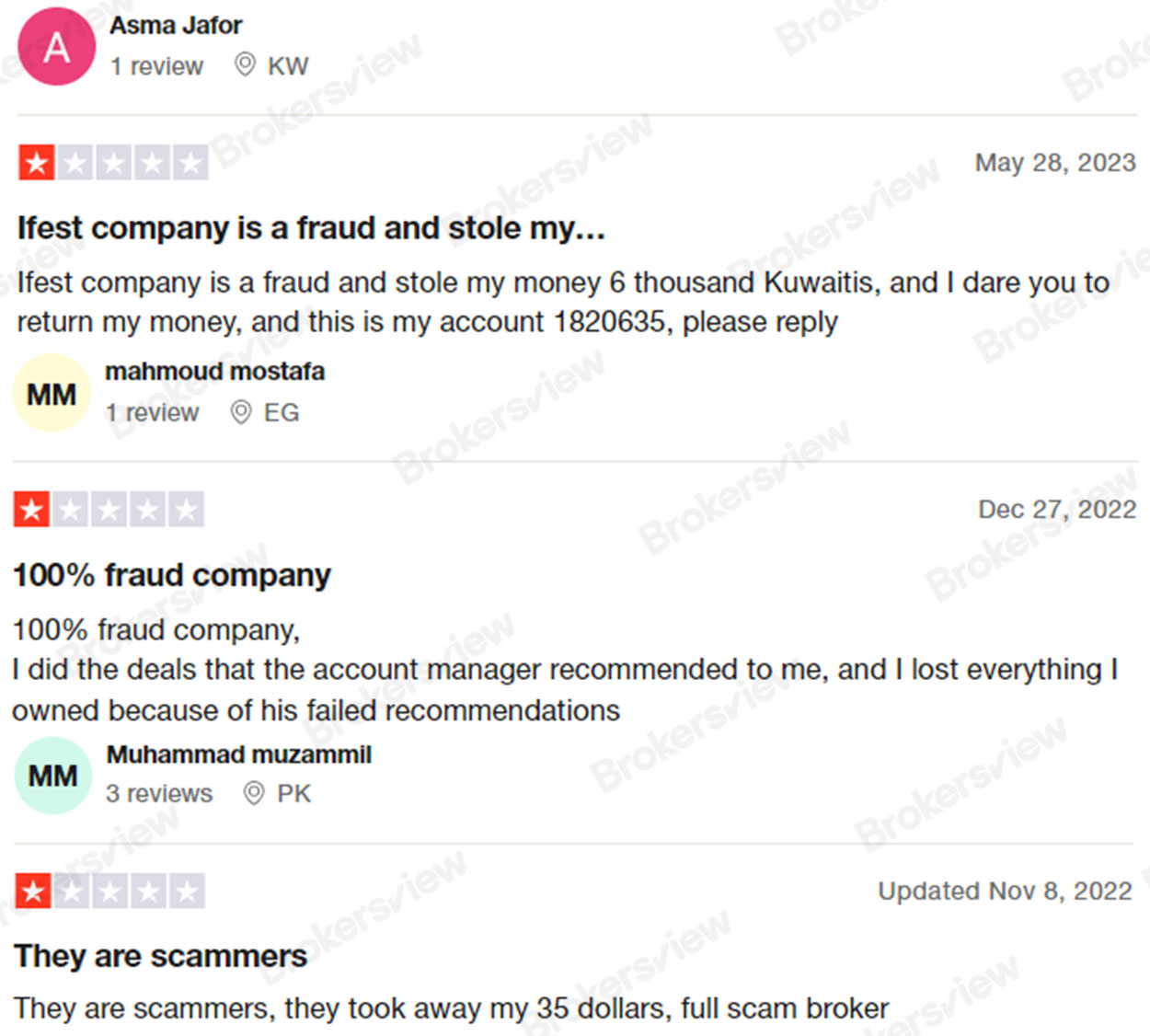Click the '1 review' link under Asma Jafor

coord(156,65)
